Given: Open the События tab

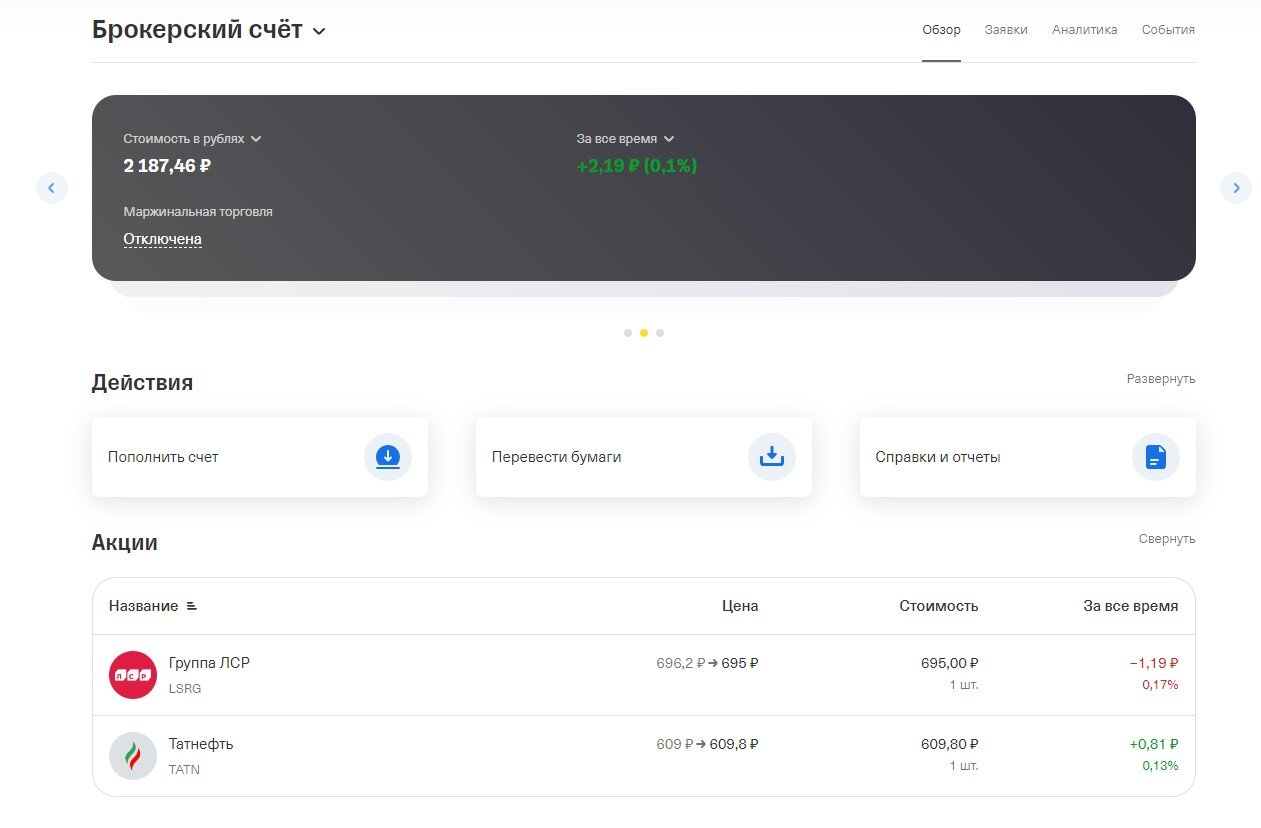Looking at the screenshot, I should 1168,30.
